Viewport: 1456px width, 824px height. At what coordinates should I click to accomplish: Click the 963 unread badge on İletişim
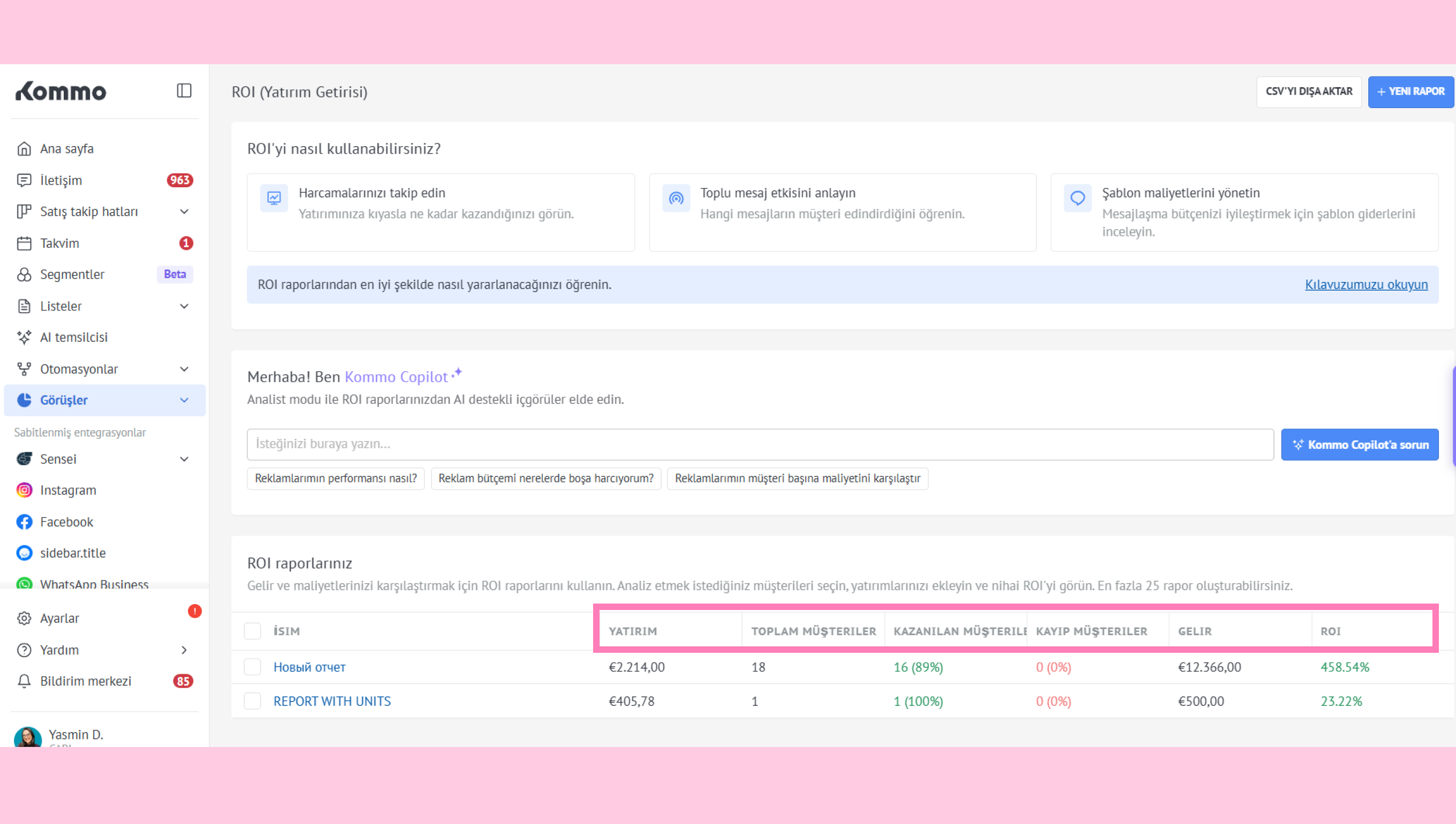(179, 180)
